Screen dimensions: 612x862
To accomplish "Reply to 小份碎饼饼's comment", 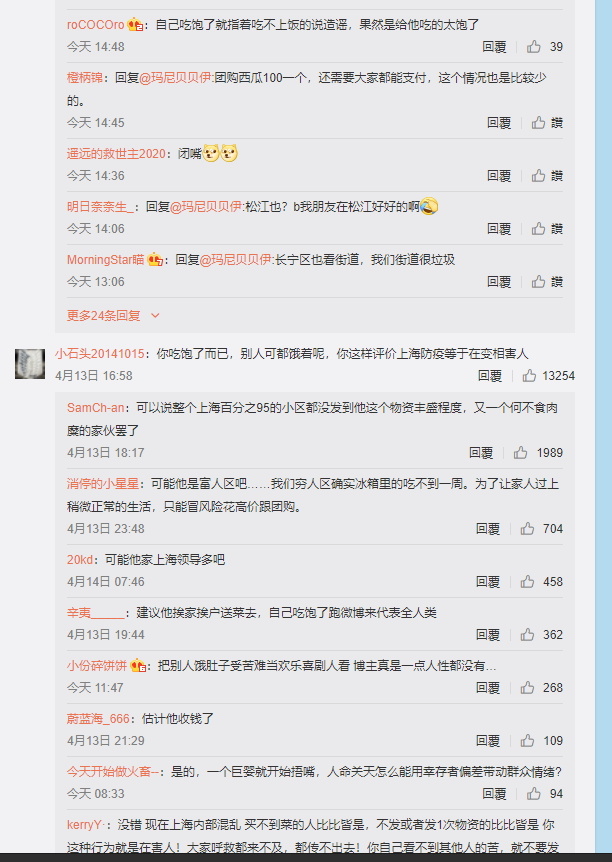I will coord(488,688).
